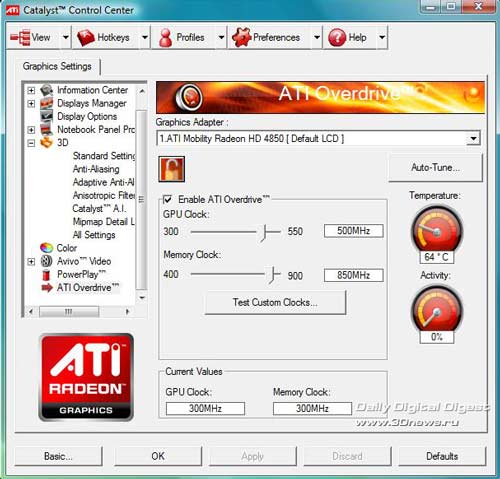500x479 pixels.
Task: Click the Overdrive padlock unlock icon
Action: coord(171,169)
